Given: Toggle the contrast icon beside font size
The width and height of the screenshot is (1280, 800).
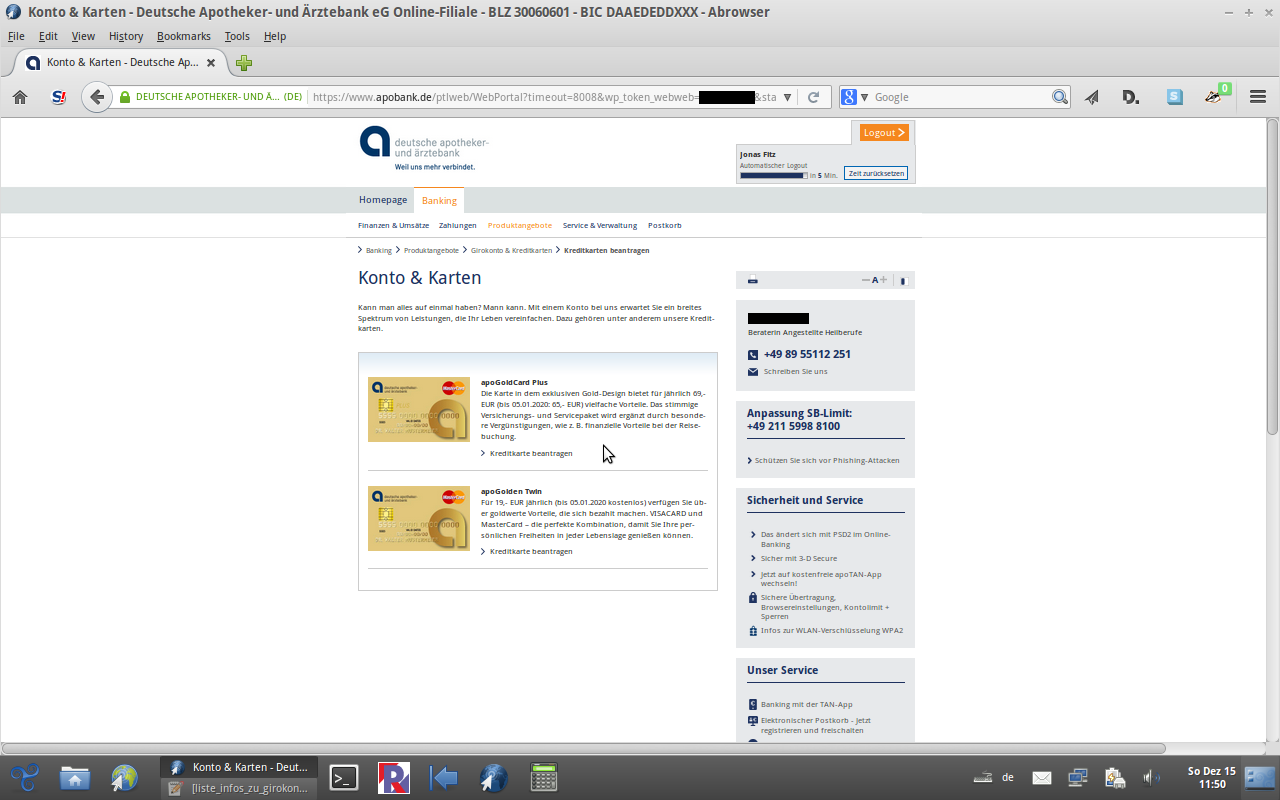Looking at the screenshot, I should click(902, 281).
